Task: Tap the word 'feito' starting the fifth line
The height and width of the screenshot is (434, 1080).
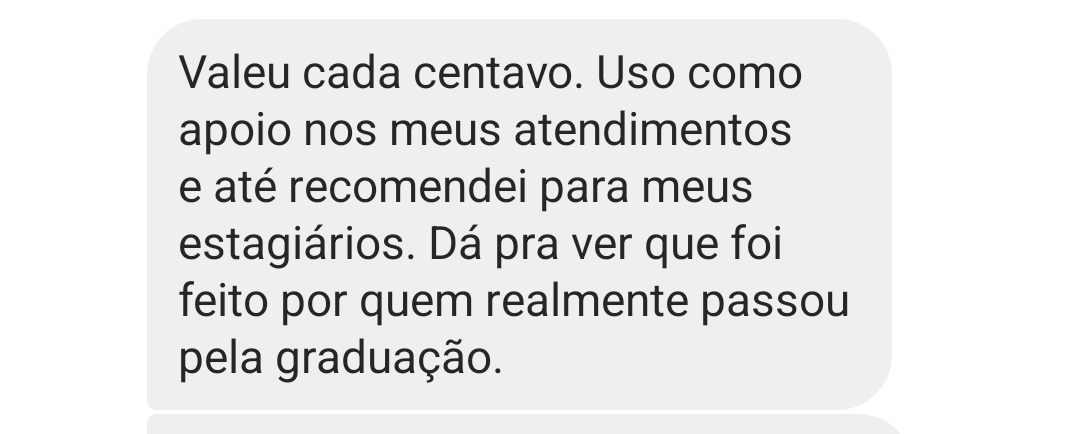Action: tap(223, 302)
